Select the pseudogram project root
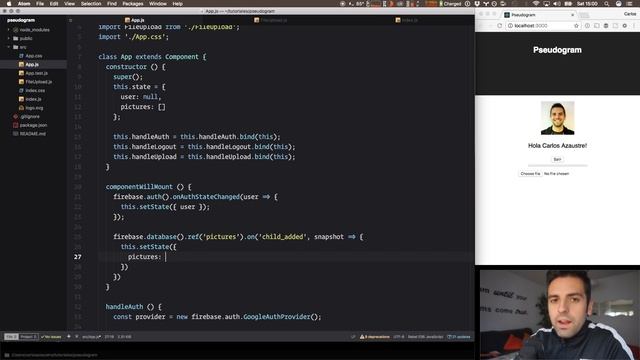Viewport: 640px width, 360px height. [21, 20]
